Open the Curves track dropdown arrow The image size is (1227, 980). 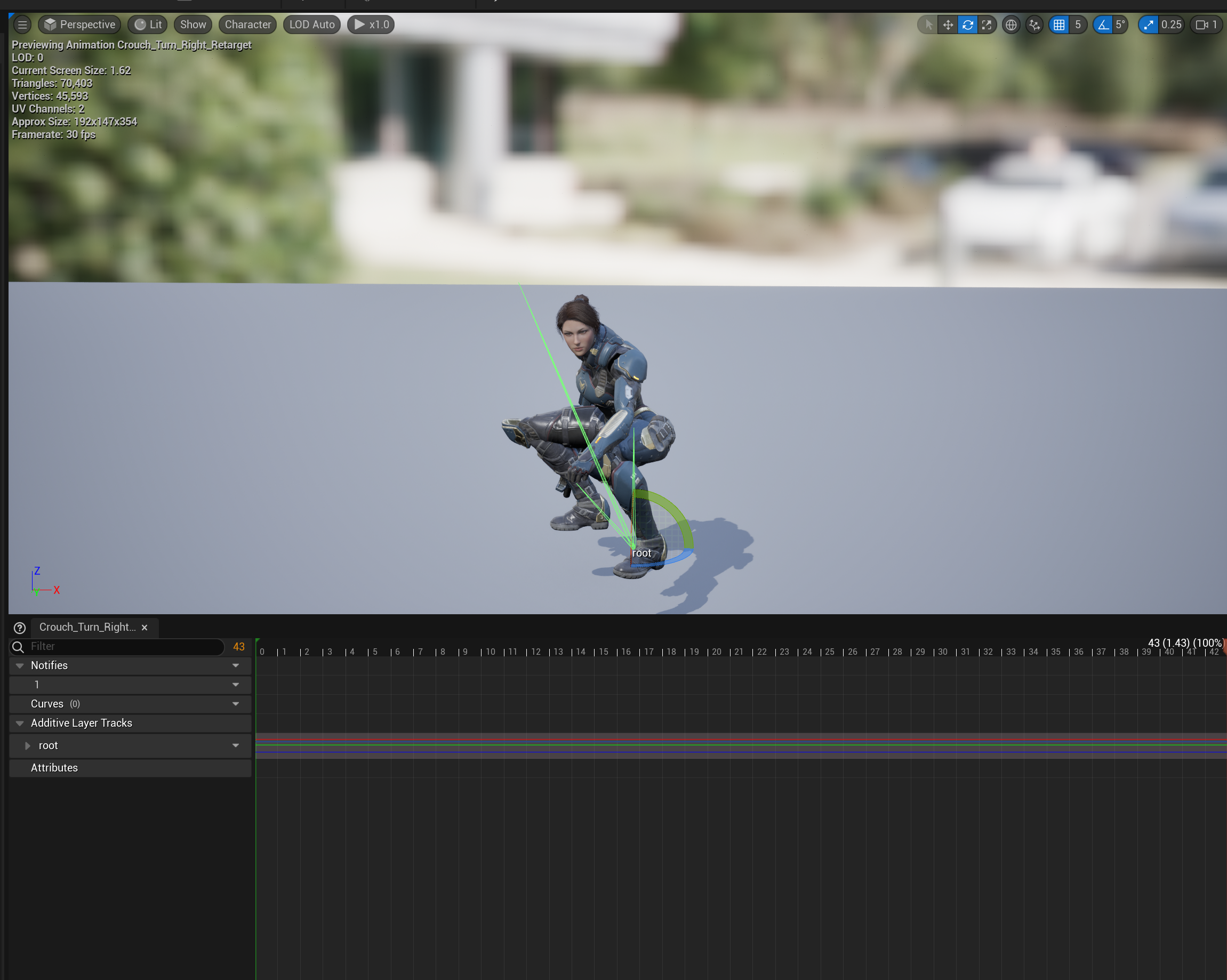236,704
